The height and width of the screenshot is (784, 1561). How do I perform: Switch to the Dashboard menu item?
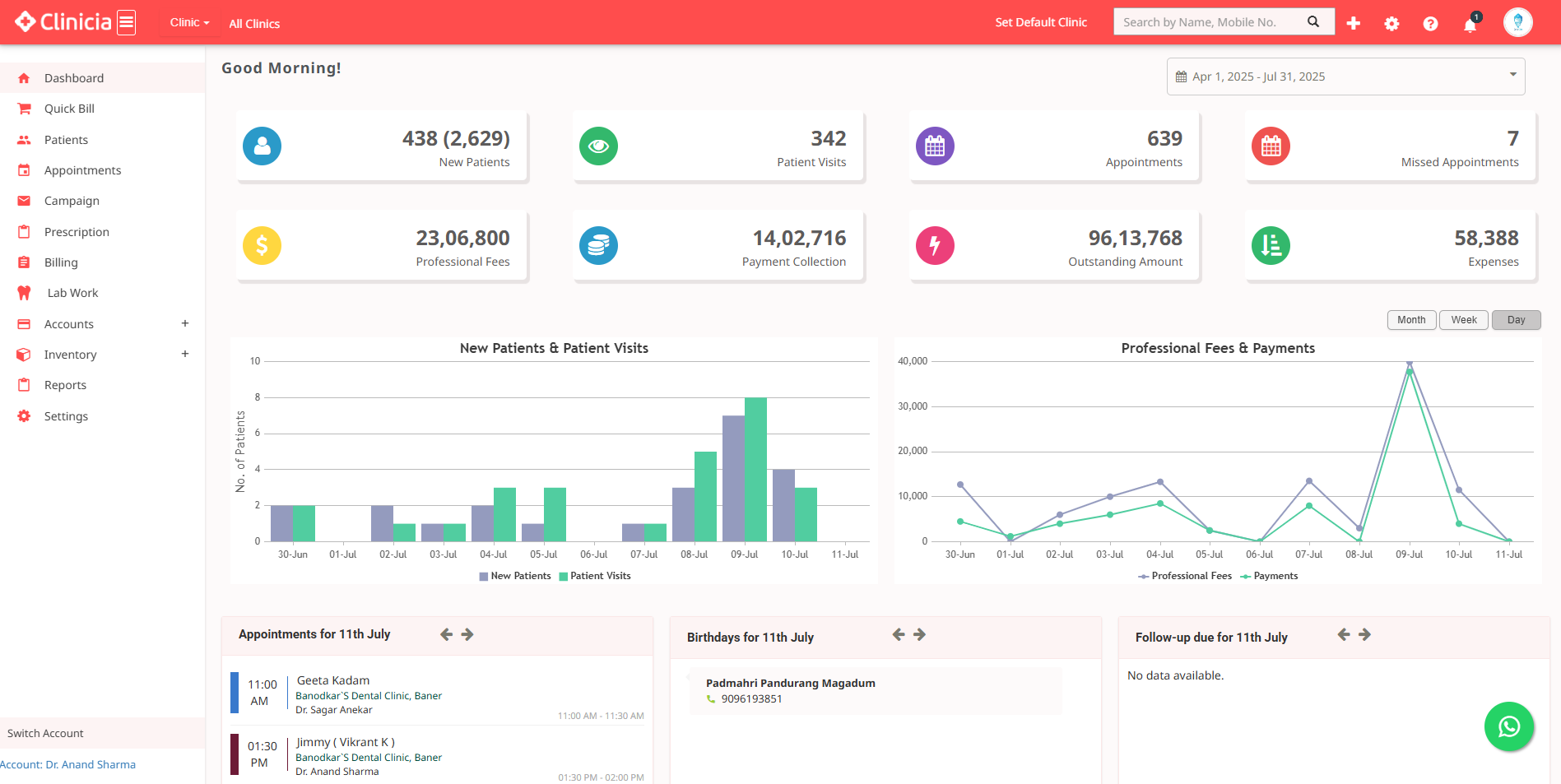coord(73,77)
